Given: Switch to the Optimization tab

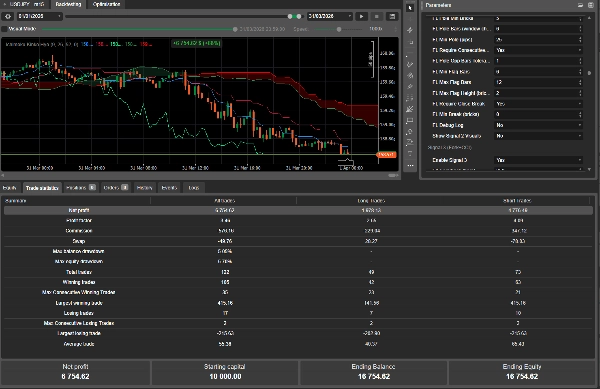Looking at the screenshot, I should tap(106, 4).
